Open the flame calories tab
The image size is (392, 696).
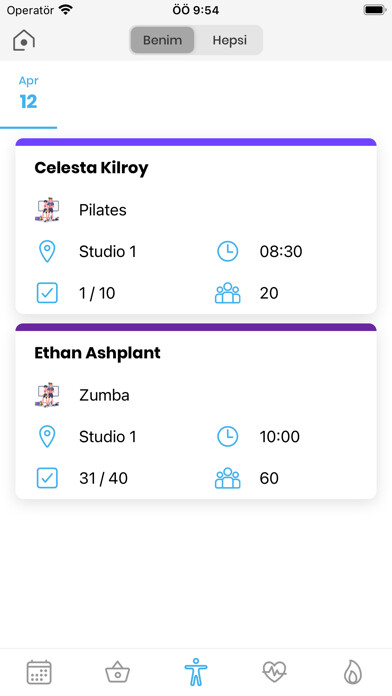(x=353, y=672)
